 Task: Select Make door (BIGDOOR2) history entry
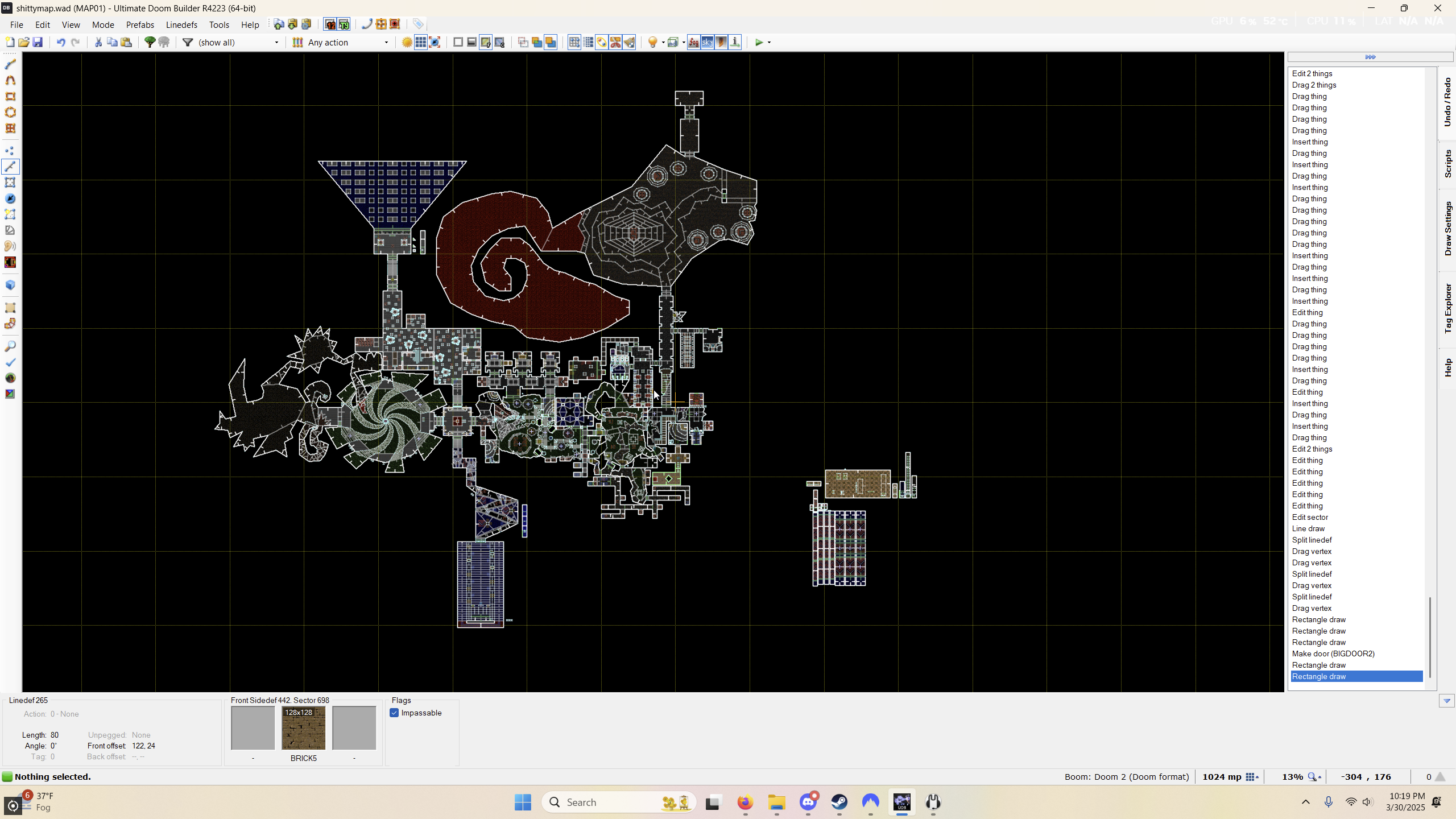pyautogui.click(x=1333, y=653)
